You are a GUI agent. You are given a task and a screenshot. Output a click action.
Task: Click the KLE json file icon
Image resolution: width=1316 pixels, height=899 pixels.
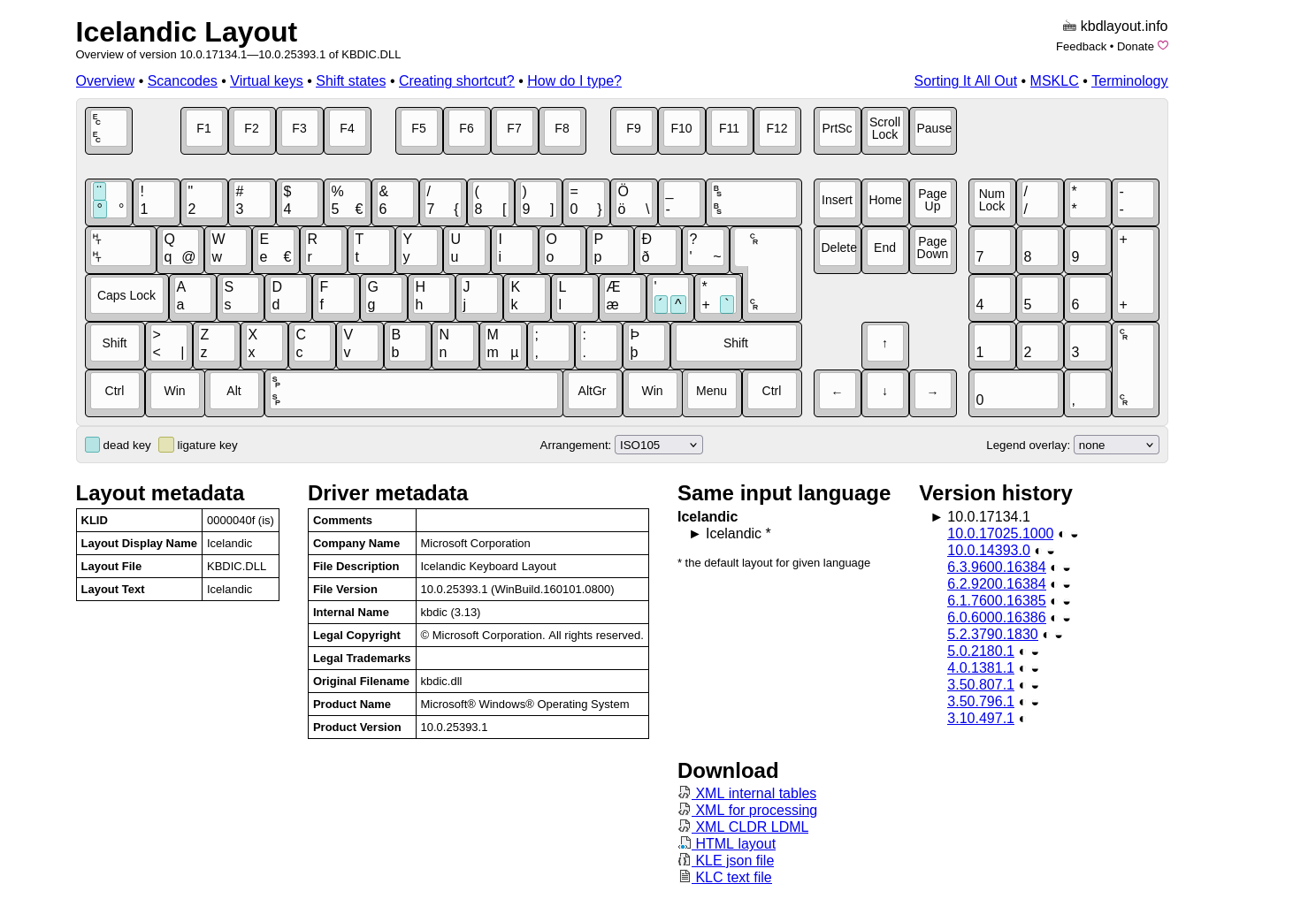(x=685, y=860)
